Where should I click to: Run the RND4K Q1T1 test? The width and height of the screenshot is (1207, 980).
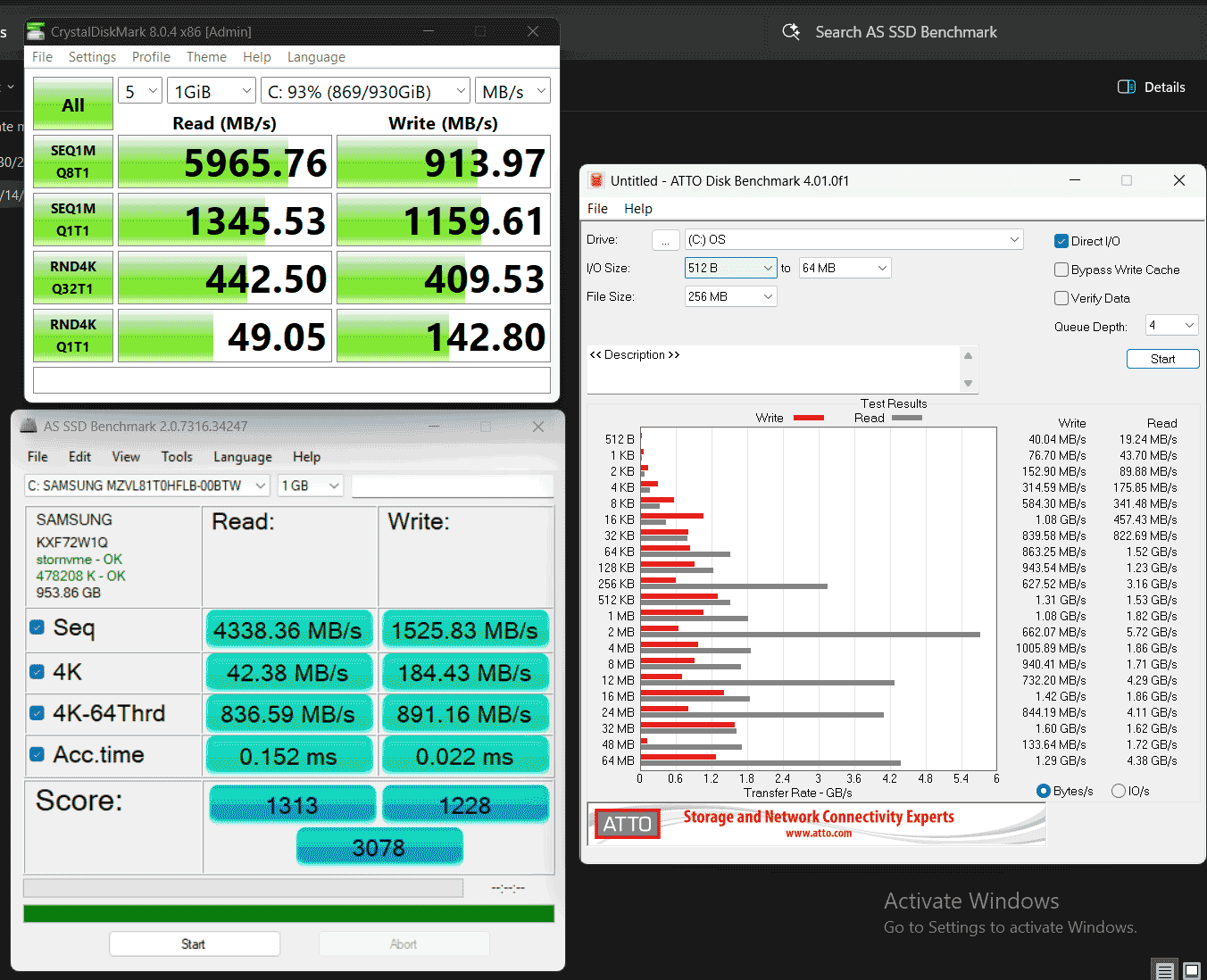tap(73, 336)
